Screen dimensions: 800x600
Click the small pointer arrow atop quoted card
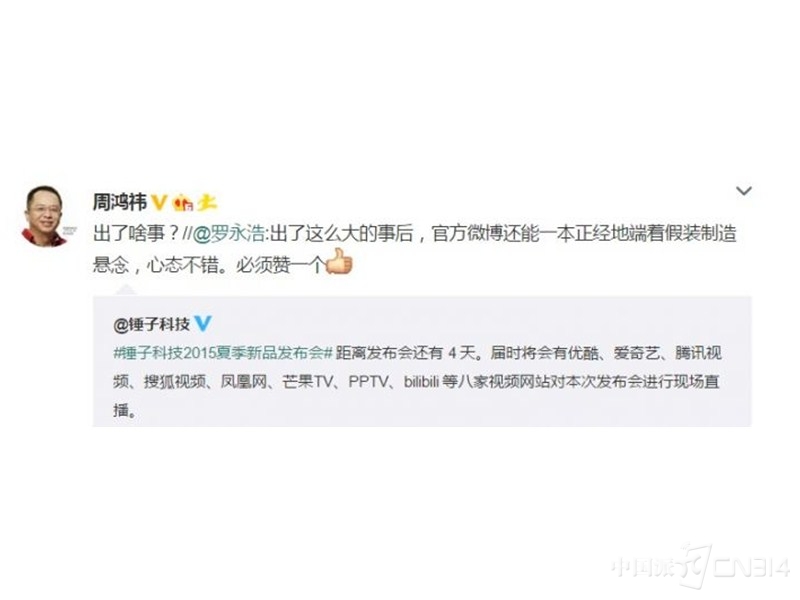coord(126,291)
